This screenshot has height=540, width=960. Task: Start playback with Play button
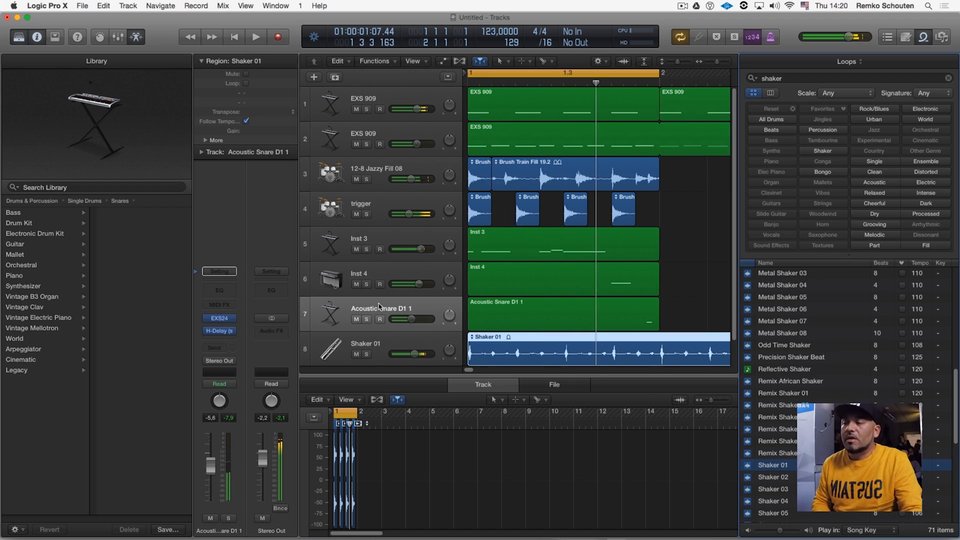(256, 37)
